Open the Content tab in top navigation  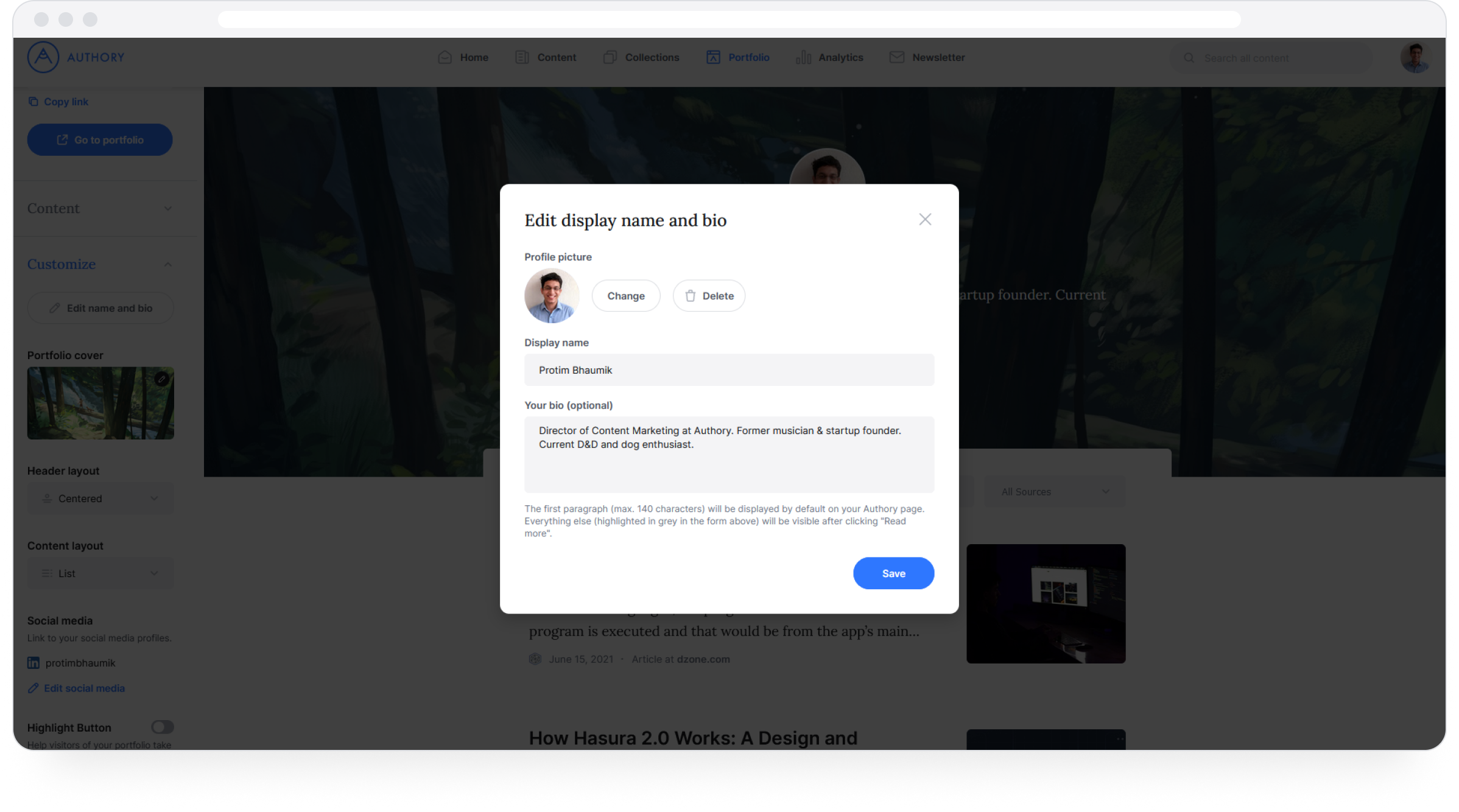pos(546,57)
